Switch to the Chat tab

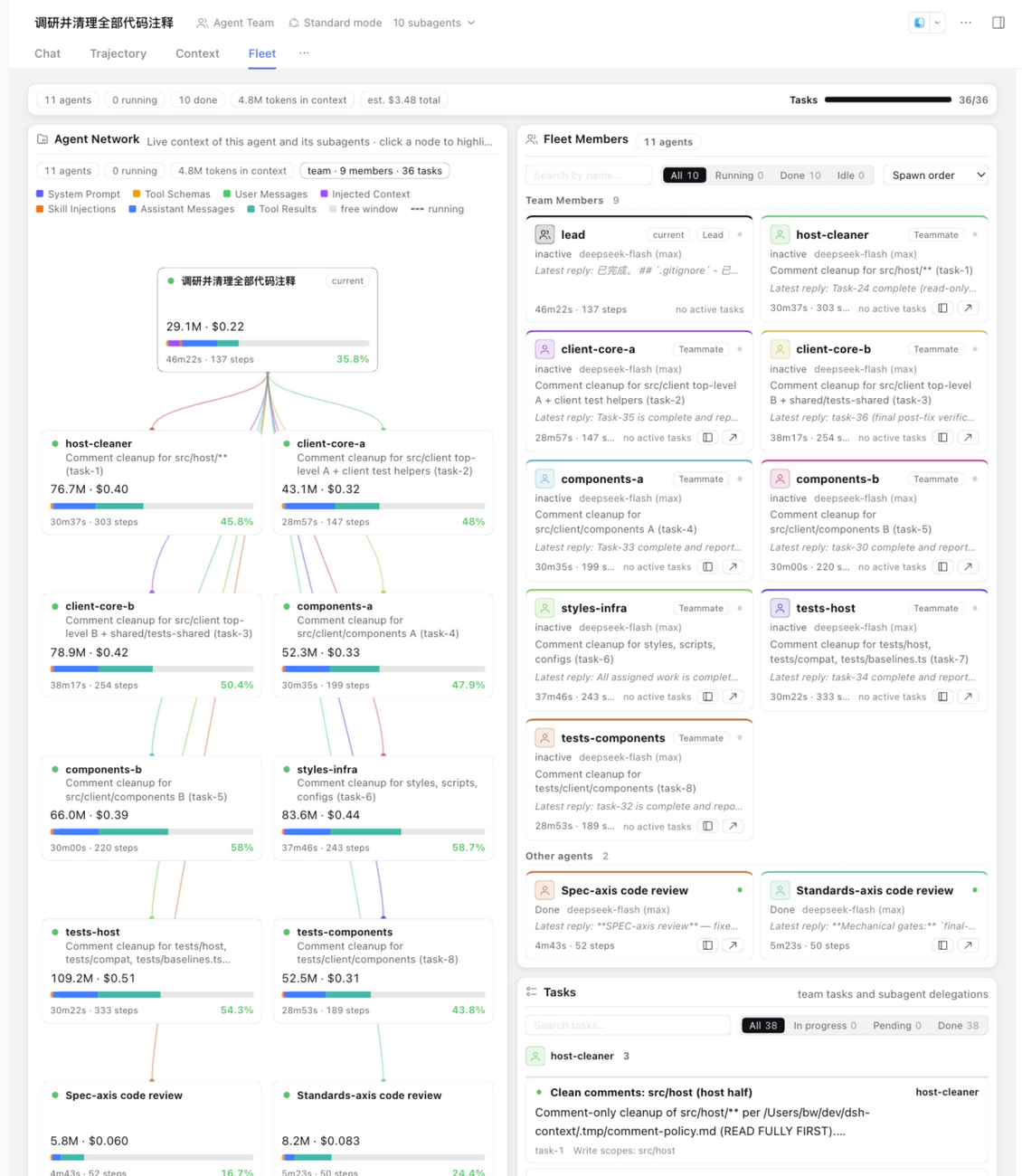click(x=47, y=53)
